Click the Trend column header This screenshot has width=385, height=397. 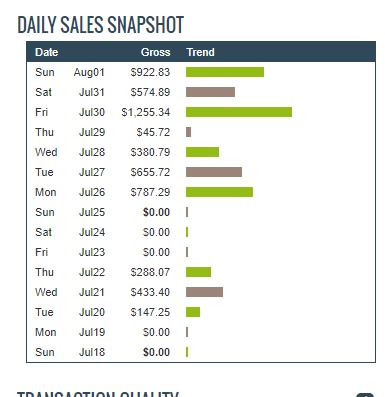(200, 52)
